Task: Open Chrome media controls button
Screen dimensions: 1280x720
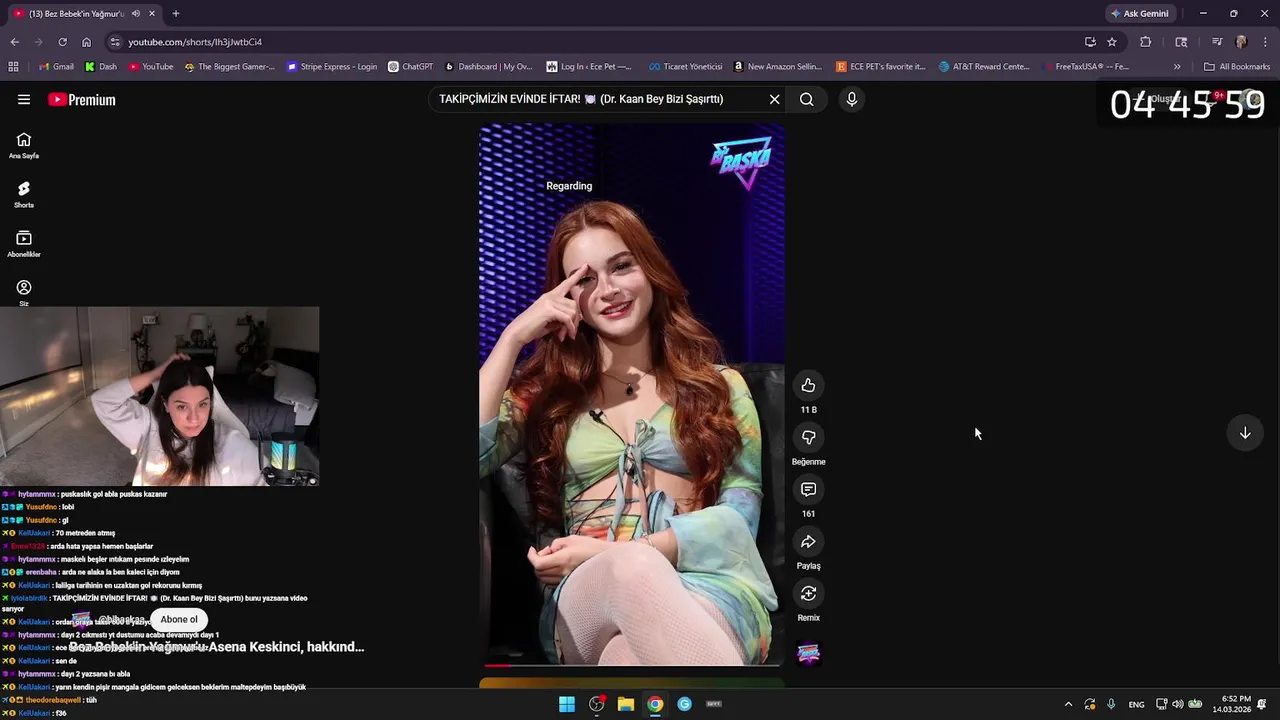Action: coord(1217,42)
